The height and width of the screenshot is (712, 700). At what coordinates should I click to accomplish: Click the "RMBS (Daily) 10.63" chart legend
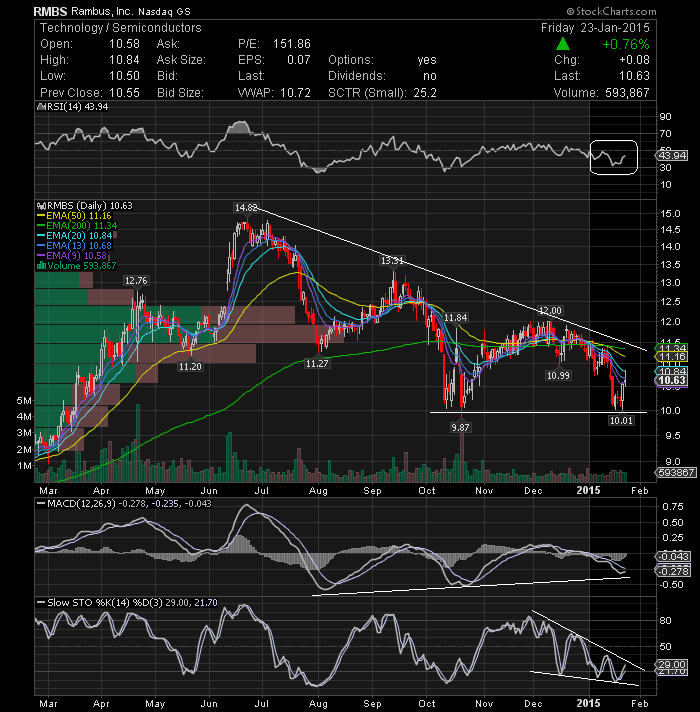(85, 206)
